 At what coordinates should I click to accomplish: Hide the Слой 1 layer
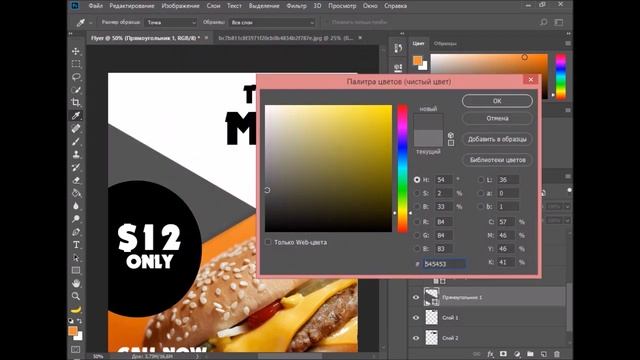[x=416, y=318]
